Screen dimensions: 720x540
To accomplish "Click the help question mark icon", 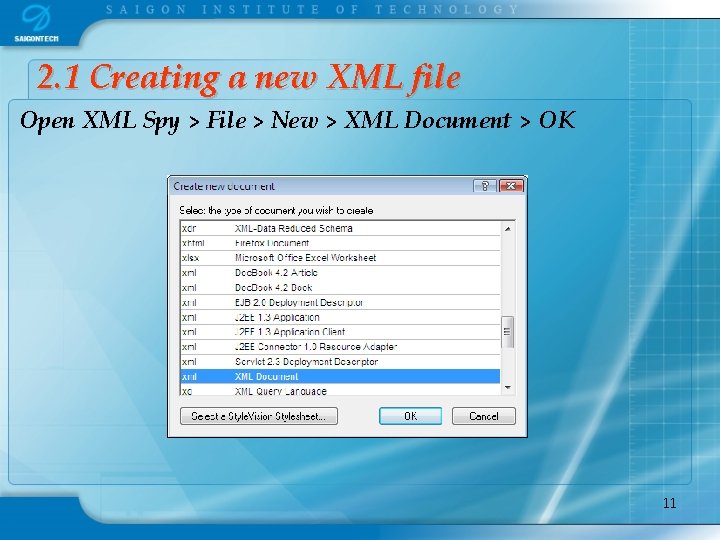I will click(x=485, y=186).
